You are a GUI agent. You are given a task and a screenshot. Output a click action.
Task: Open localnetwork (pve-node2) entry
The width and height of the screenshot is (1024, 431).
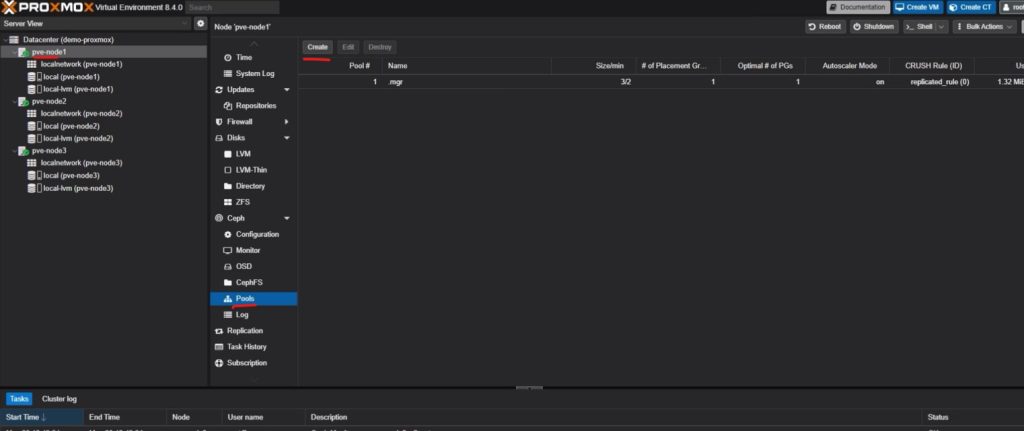click(x=82, y=114)
